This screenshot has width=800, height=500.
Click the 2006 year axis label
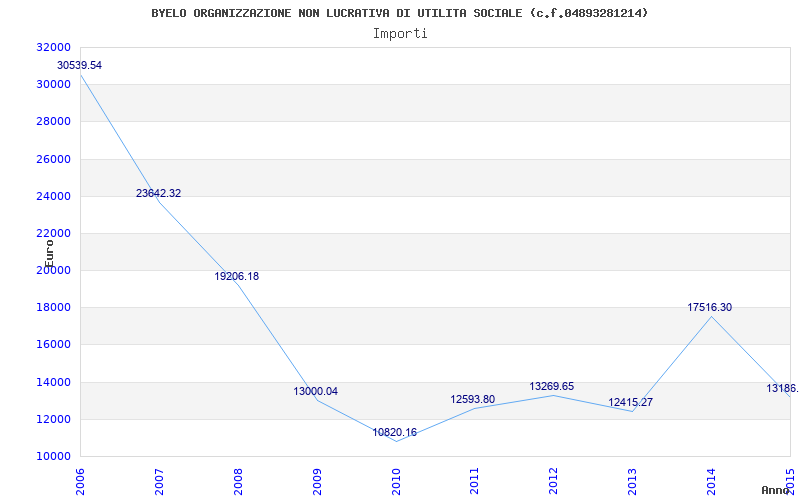(x=80, y=481)
